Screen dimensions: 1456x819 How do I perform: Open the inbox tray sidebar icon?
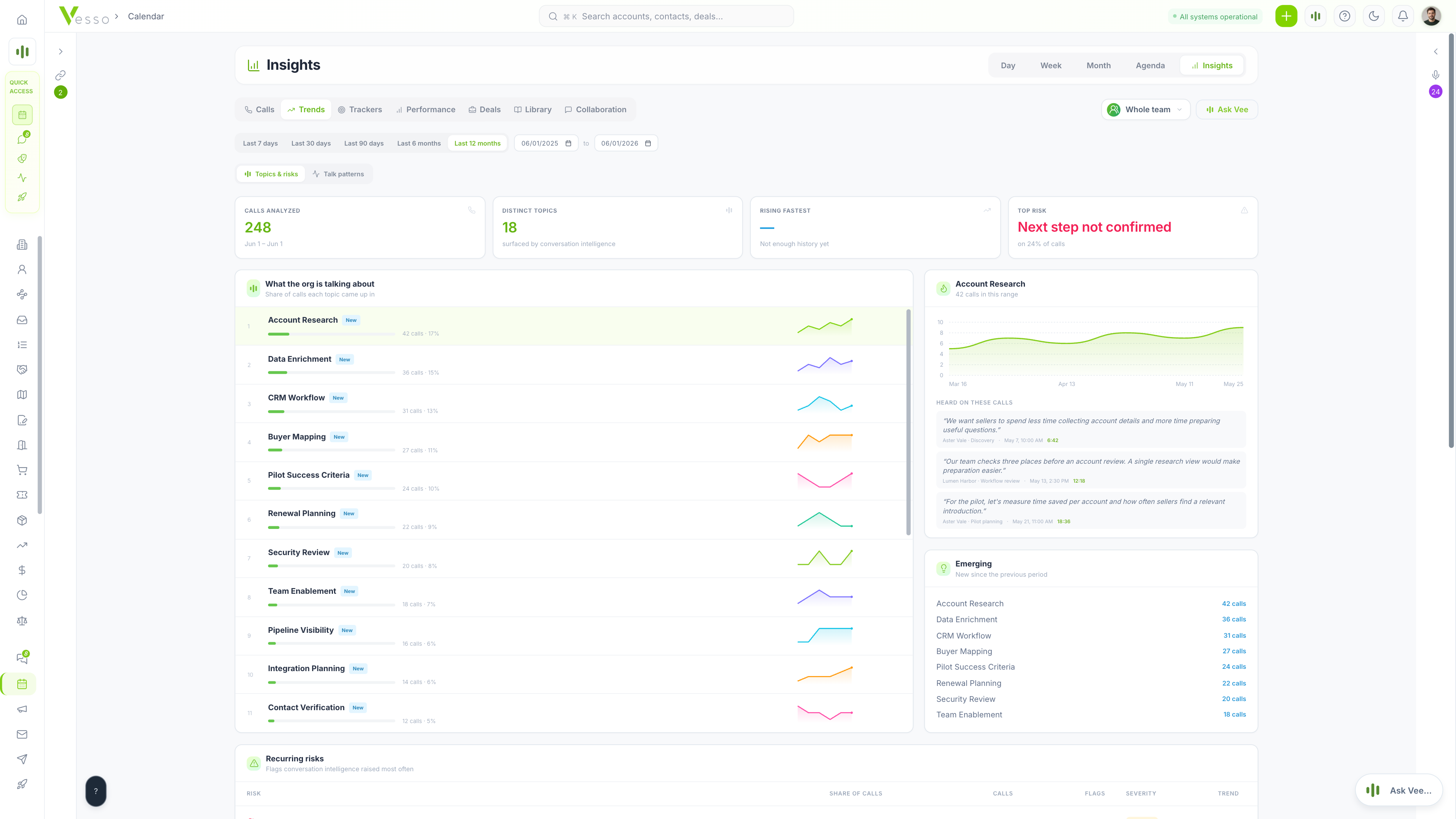tap(22, 320)
